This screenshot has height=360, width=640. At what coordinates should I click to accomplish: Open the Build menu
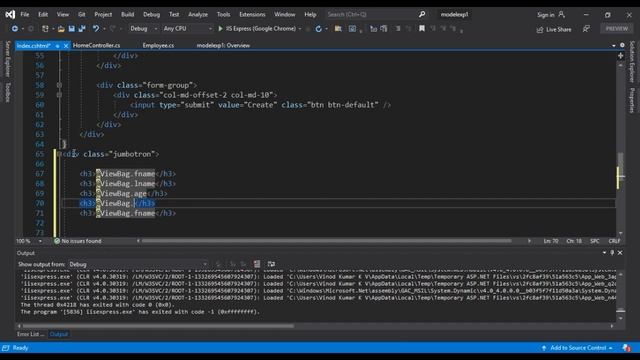pyautogui.click(x=127, y=14)
